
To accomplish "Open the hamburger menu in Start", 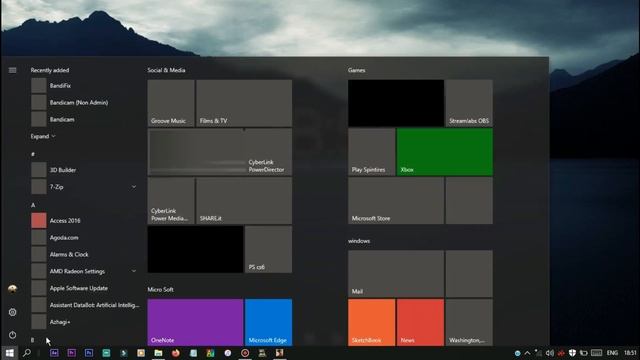I will click(13, 70).
